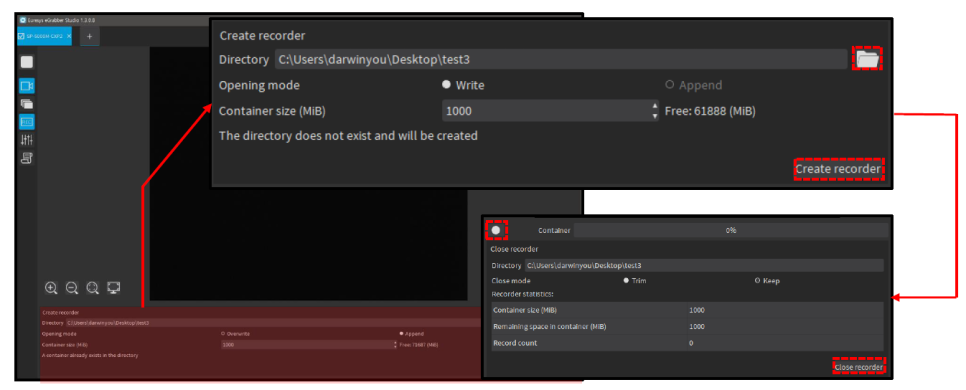Choose the Trim close mode
The width and height of the screenshot is (966, 390).
pos(635,280)
